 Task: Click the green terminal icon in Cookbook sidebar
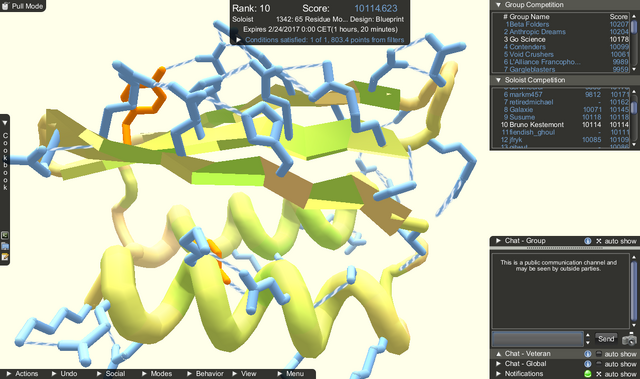click(5, 235)
